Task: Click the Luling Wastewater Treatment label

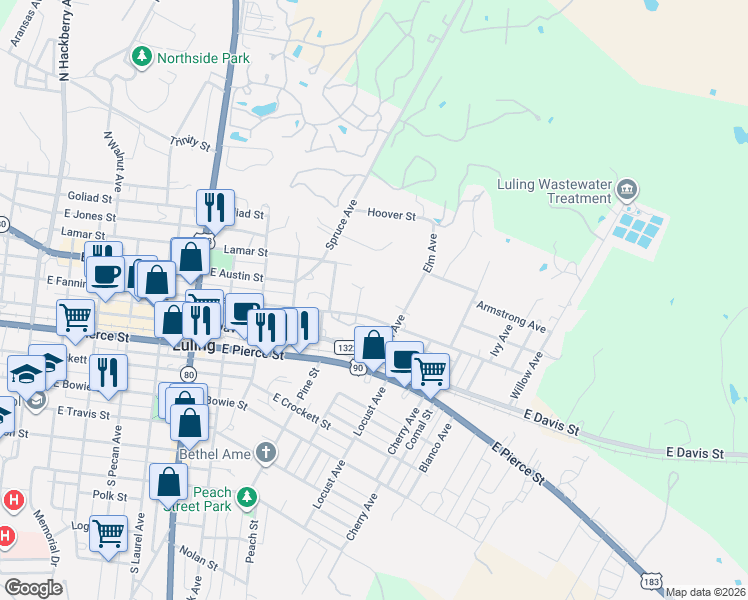Action: 554,191
